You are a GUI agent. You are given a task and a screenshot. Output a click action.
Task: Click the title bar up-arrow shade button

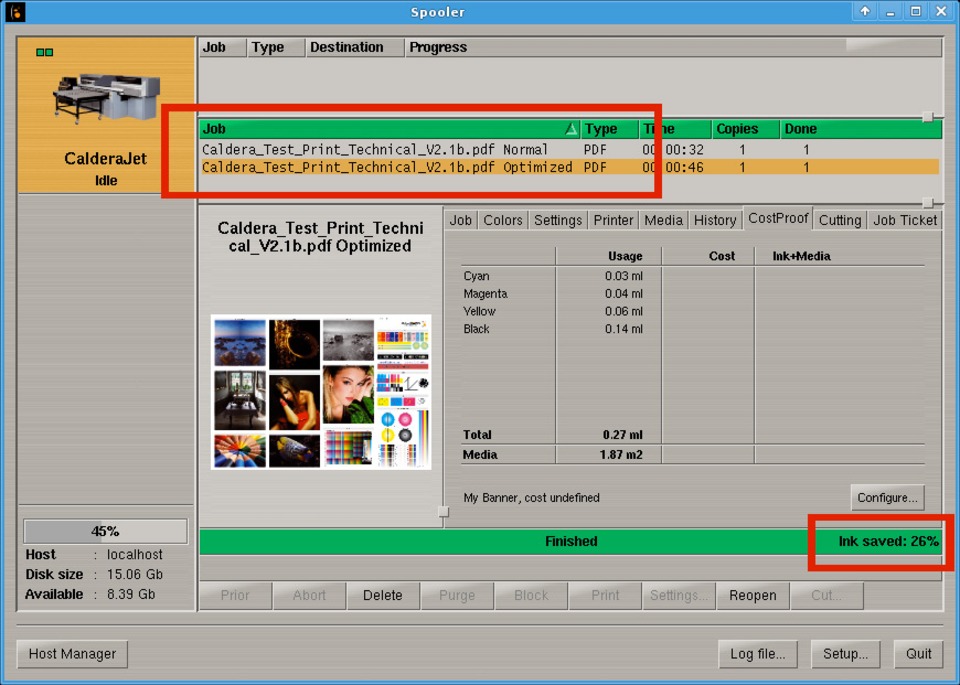[x=865, y=12]
